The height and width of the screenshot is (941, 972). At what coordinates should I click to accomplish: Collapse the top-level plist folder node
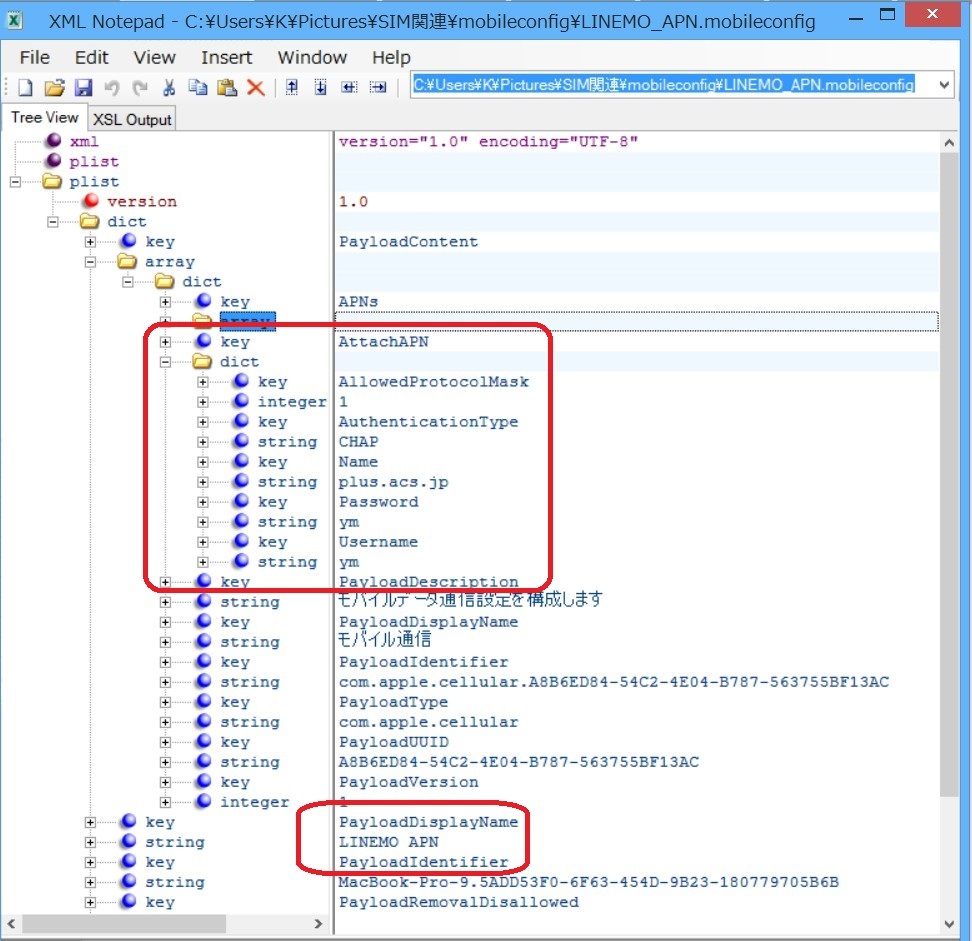point(15,182)
